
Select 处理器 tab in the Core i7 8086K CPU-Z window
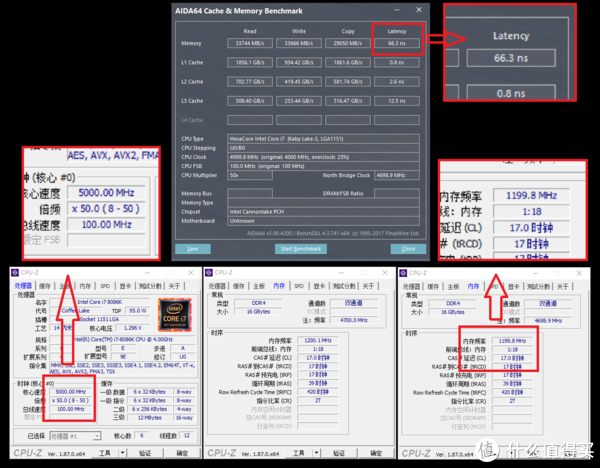pos(23,286)
